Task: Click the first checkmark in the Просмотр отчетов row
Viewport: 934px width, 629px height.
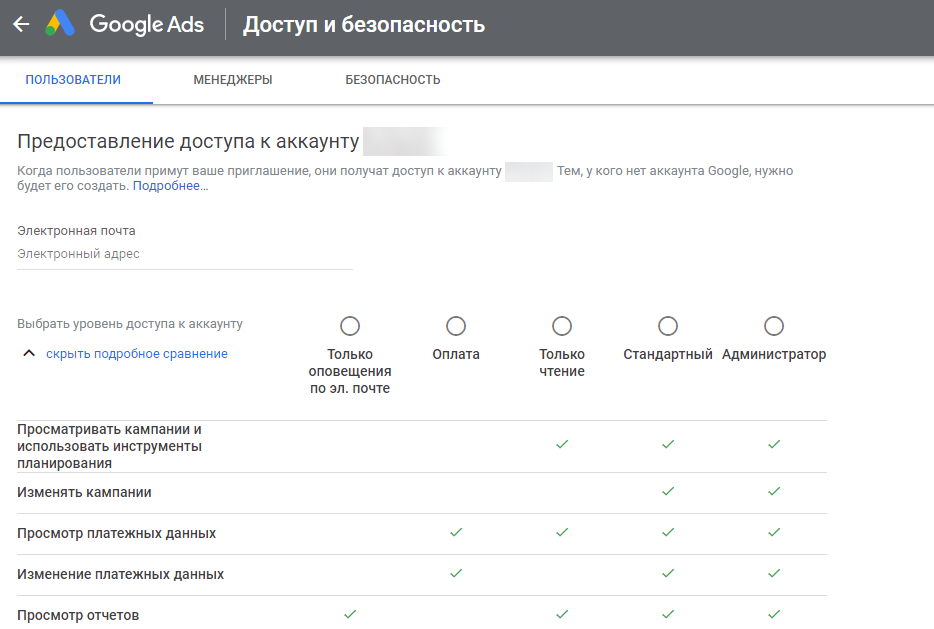Action: point(350,615)
